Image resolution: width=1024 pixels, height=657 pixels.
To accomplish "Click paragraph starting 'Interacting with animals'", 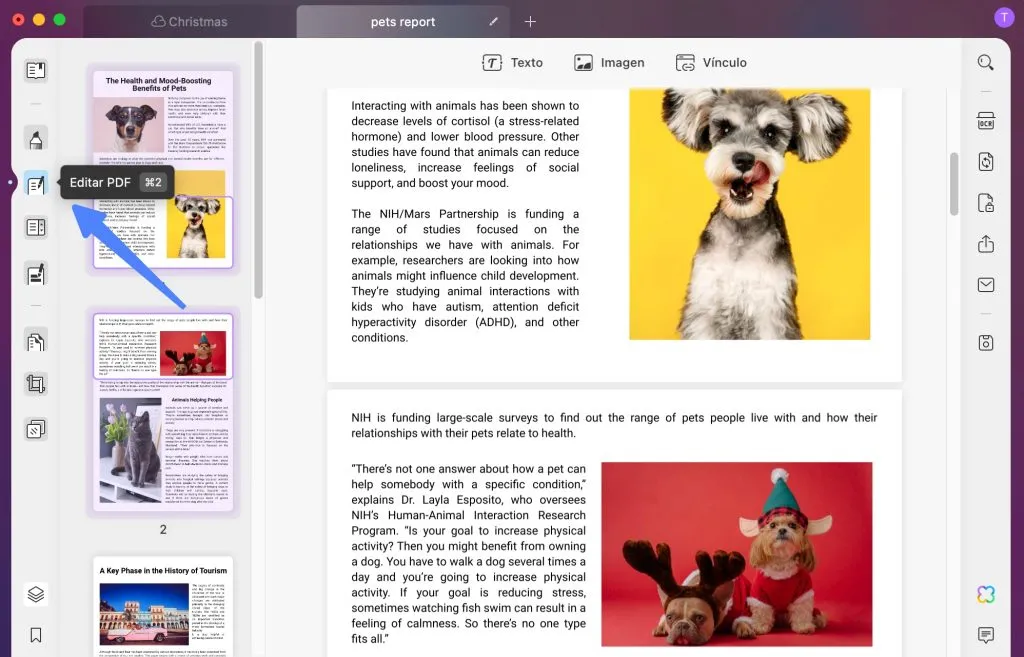I will [465, 144].
